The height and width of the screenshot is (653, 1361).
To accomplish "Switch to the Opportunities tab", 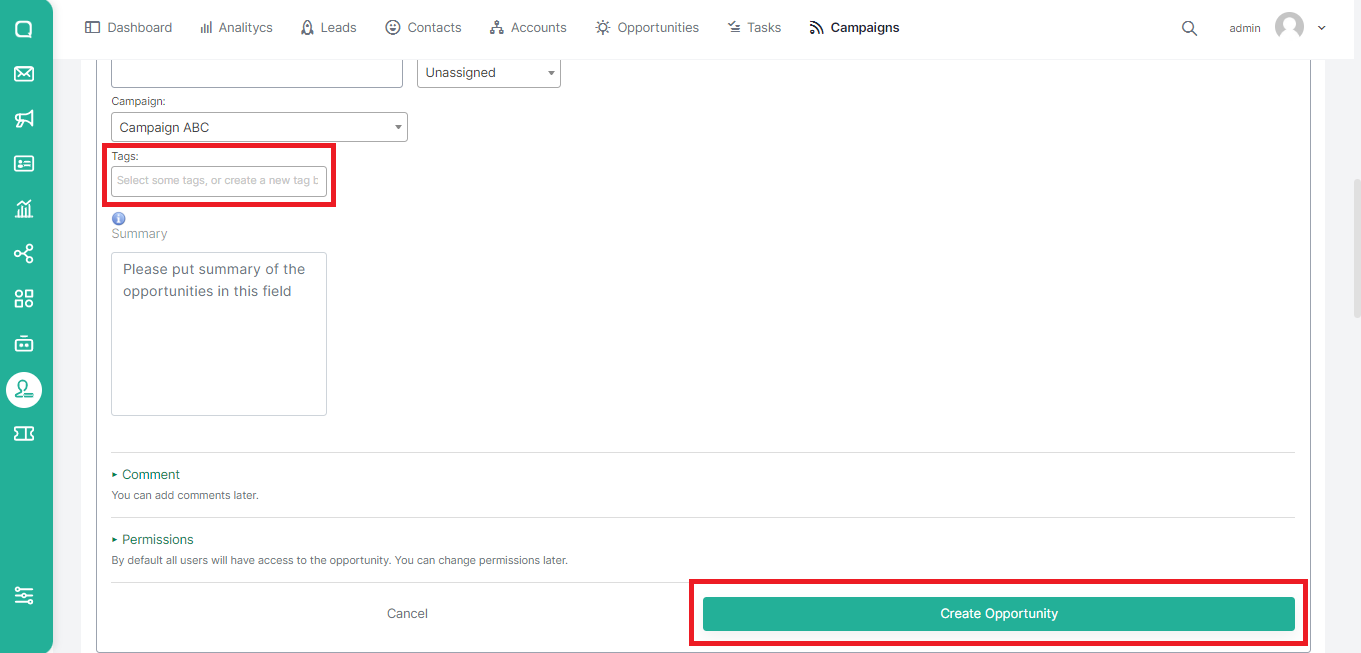I will tap(647, 28).
